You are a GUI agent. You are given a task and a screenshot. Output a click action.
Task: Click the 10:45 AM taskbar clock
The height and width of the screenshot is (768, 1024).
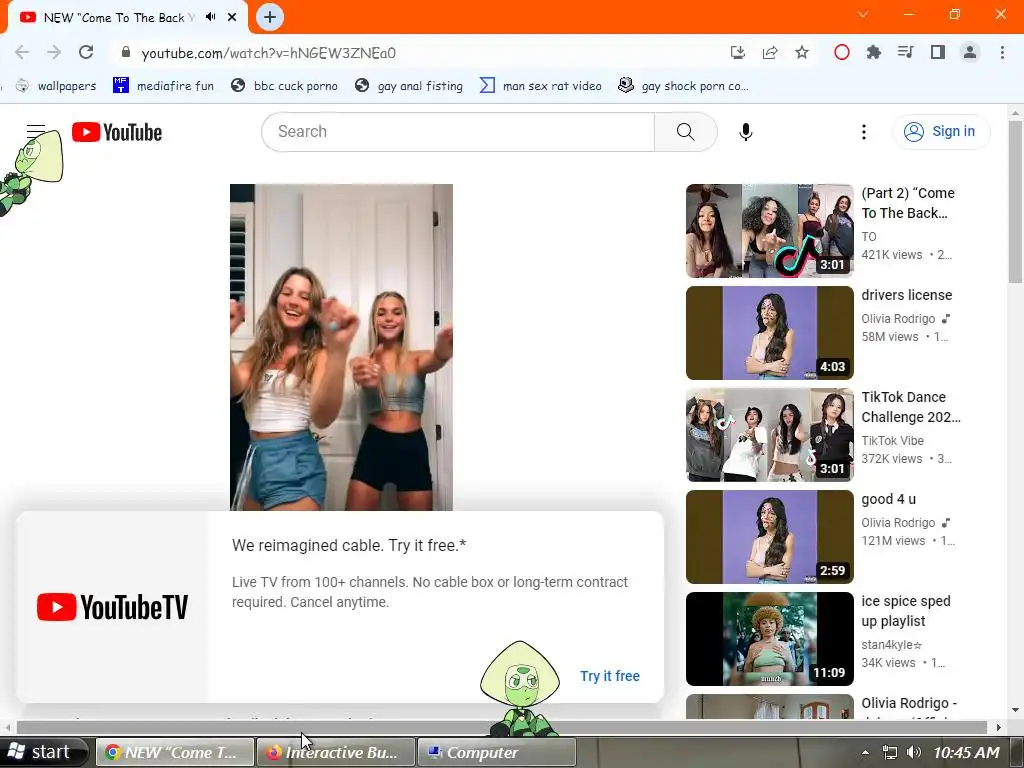(x=966, y=752)
